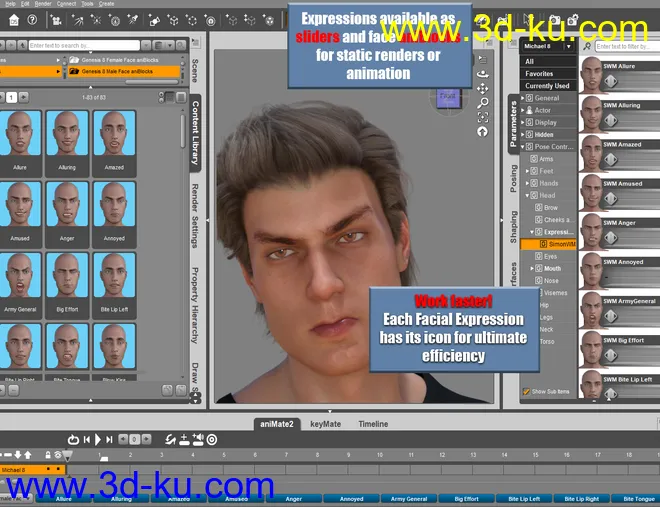The width and height of the screenshot is (660, 507).
Task: Click the viewport Frame view icon
Action: click(483, 117)
